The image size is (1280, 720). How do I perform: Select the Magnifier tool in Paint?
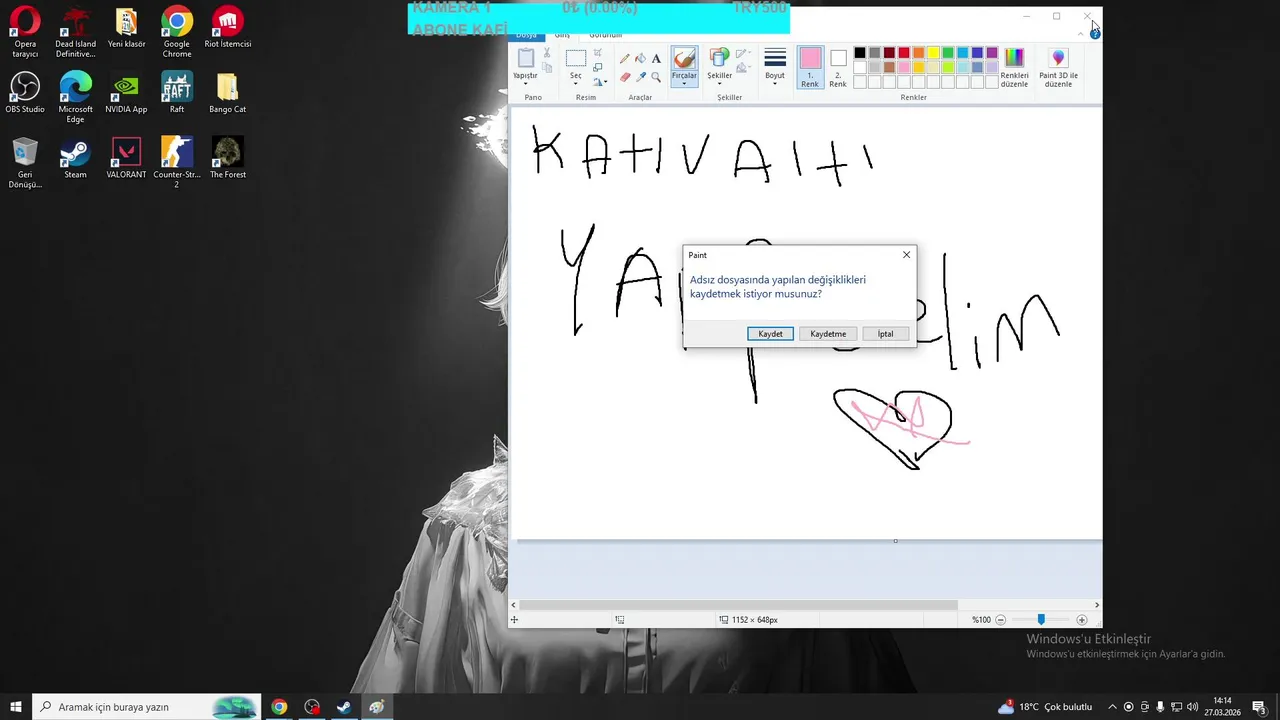tap(656, 76)
